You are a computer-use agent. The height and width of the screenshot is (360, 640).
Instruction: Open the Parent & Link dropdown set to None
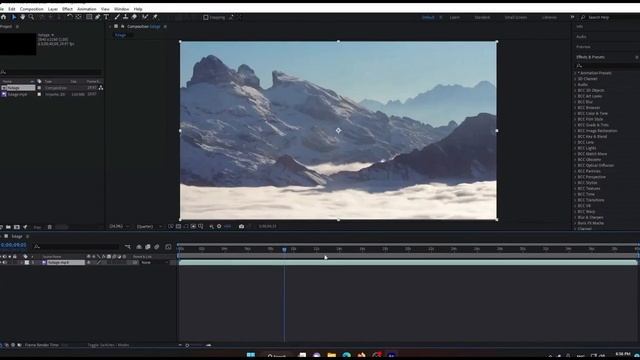click(155, 262)
